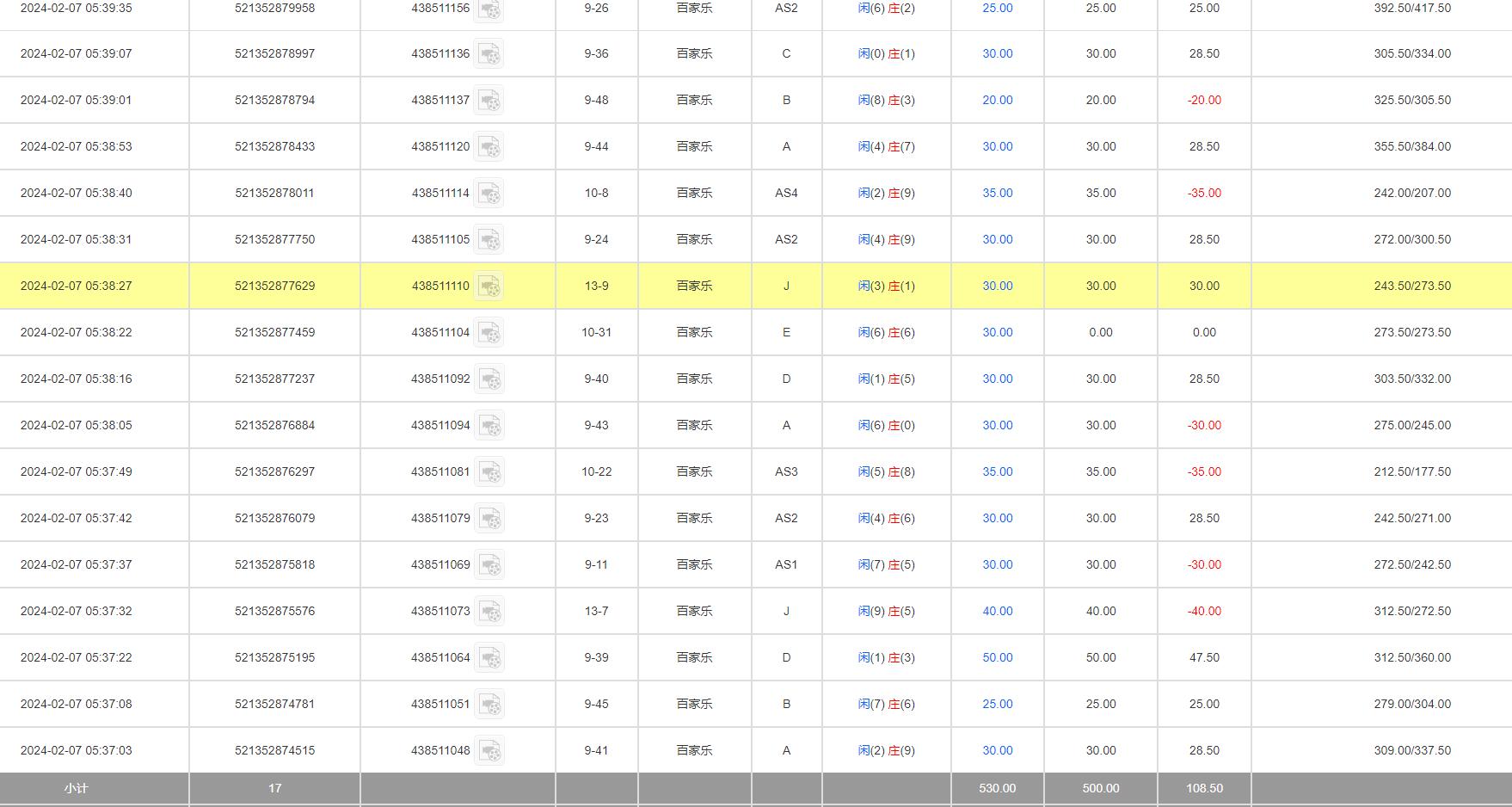Select timestamp 2024-02-07 05:37:03
Viewport: 1512px width, 807px height.
click(76, 750)
